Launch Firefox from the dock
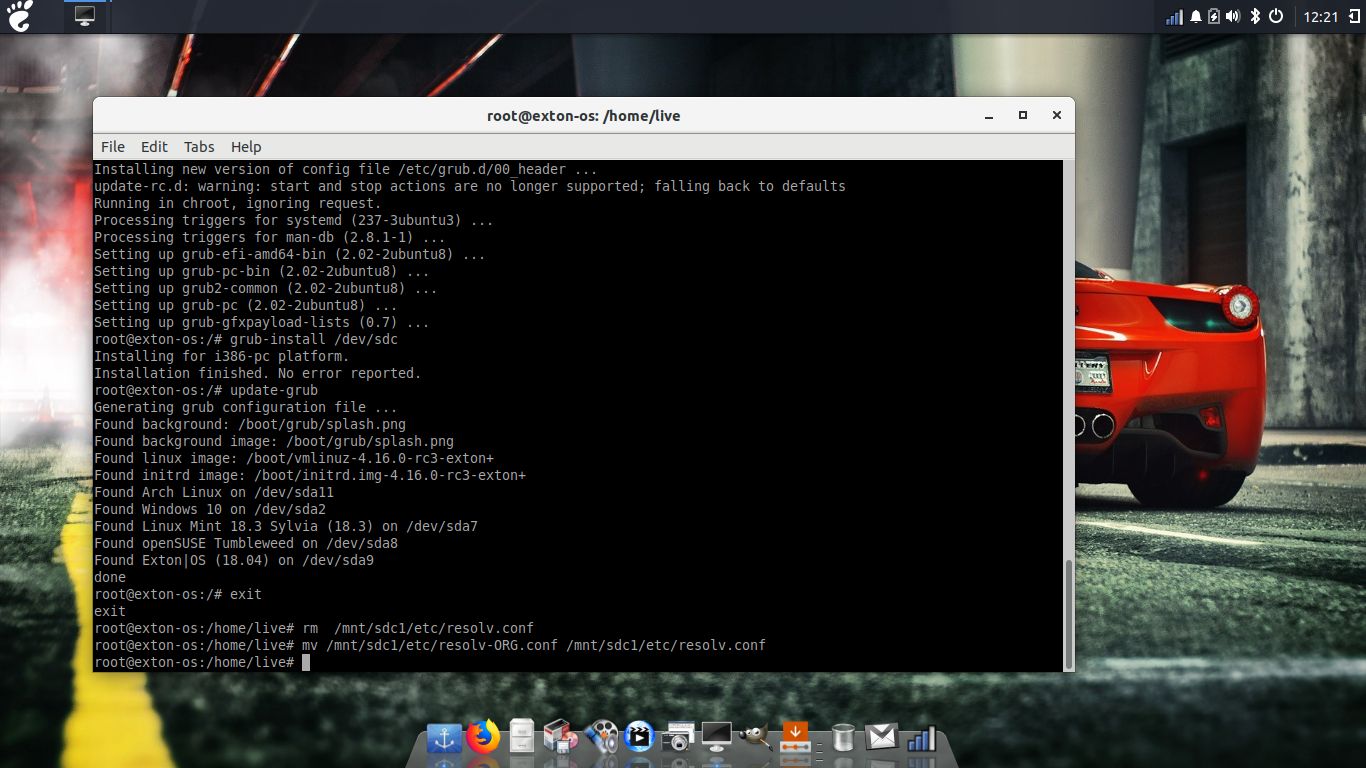Screen dimensions: 1366x768 point(483,737)
